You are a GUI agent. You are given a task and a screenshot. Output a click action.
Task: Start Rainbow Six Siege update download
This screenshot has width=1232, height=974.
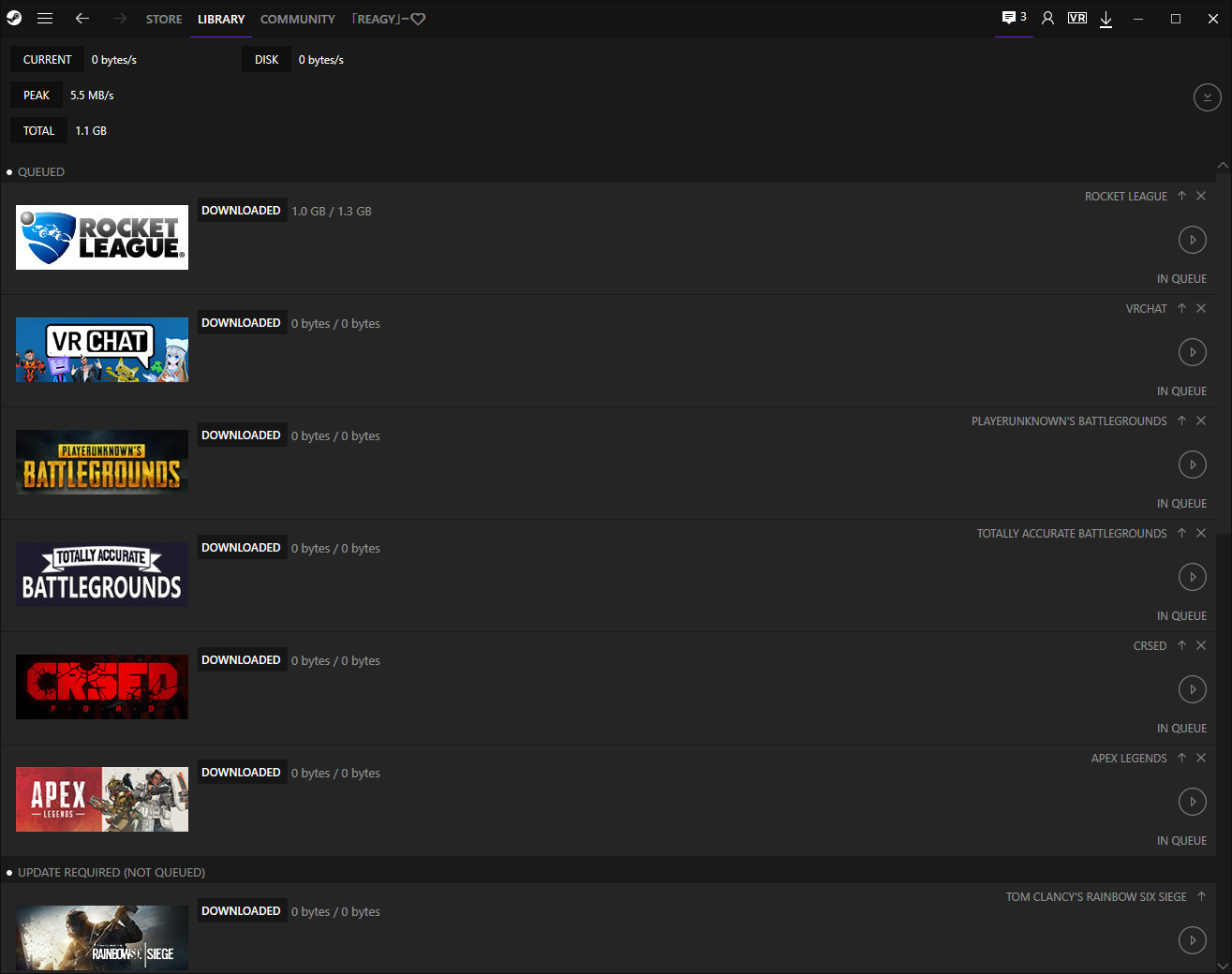coord(1193,940)
